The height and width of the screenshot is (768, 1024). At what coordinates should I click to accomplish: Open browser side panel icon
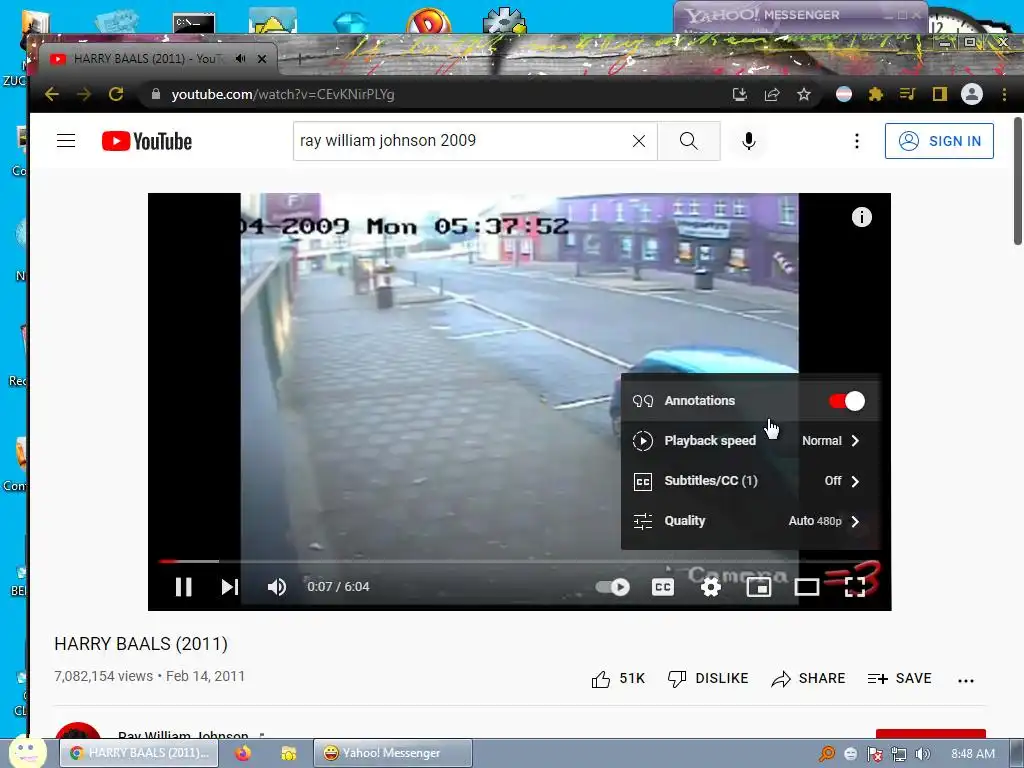coord(940,94)
